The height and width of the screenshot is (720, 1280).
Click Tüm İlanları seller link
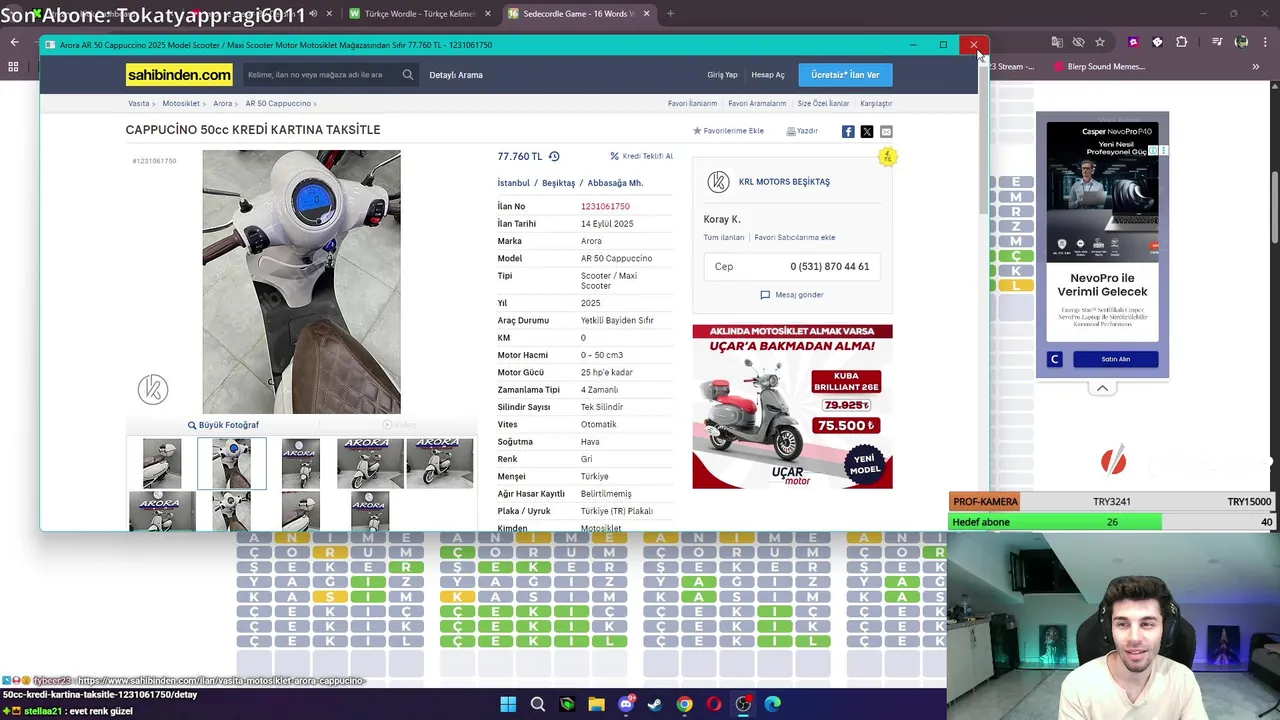(x=724, y=238)
